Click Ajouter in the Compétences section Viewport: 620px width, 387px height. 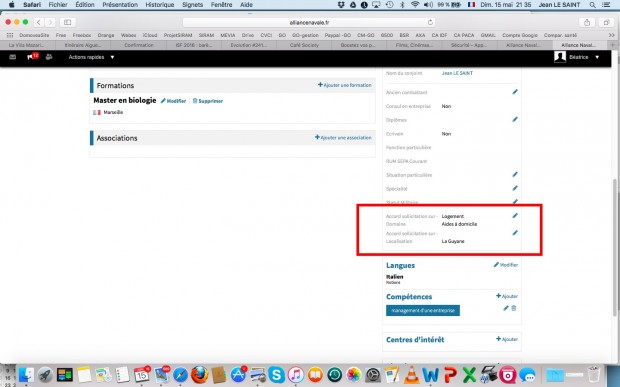[507, 296]
